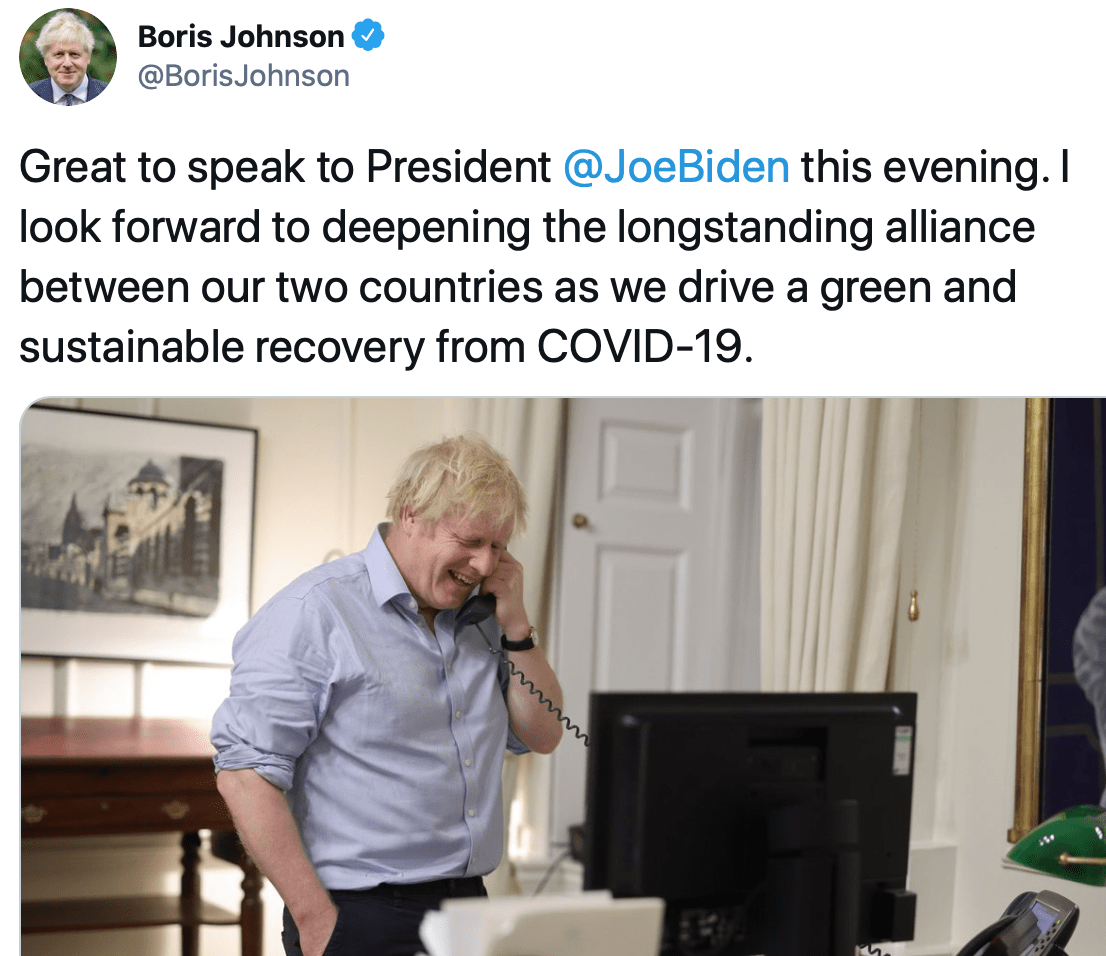
Task: Click the phrase "longstanding alliance" in tweet
Action: click(825, 228)
